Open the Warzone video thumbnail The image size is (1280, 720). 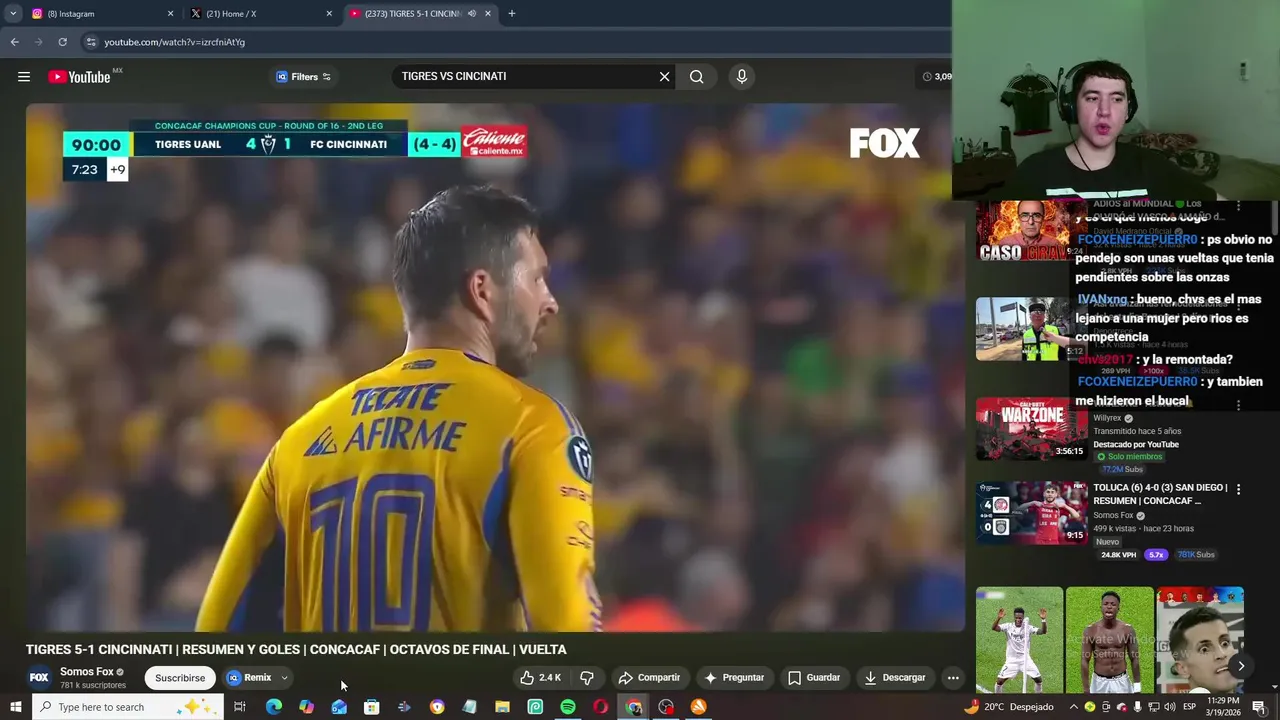[1031, 429]
